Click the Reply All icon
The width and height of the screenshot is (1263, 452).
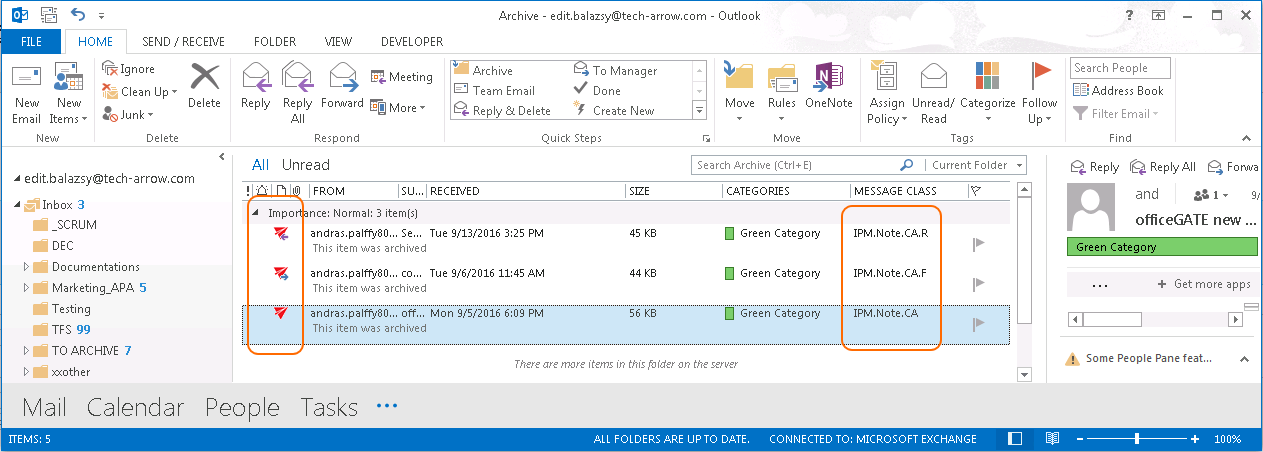click(x=297, y=76)
